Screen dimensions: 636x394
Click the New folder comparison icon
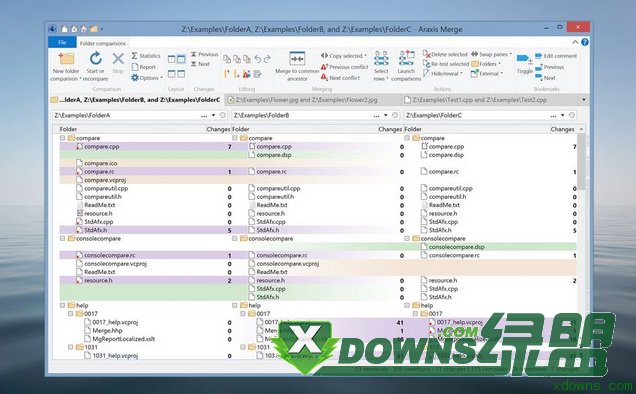pos(67,59)
